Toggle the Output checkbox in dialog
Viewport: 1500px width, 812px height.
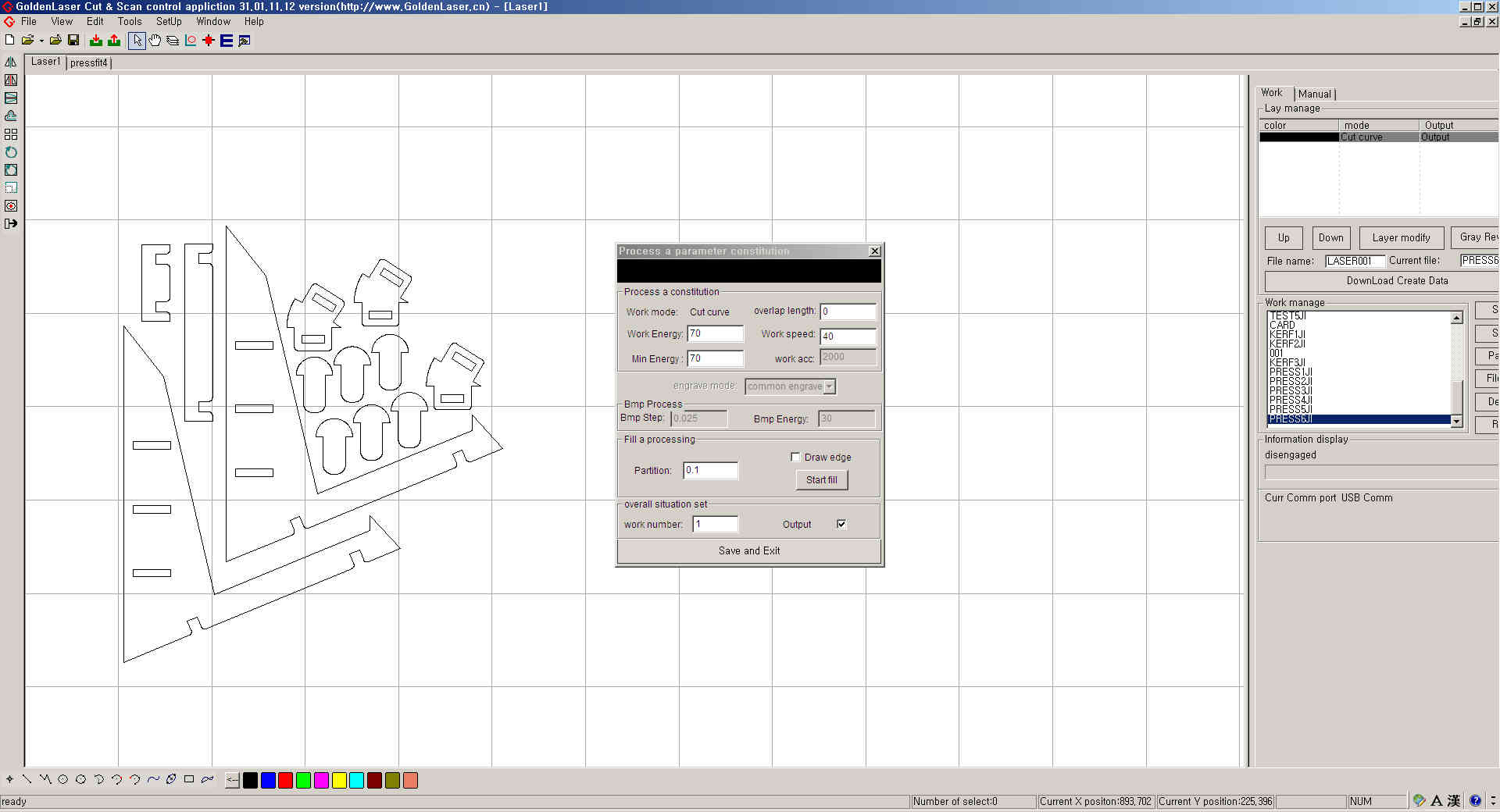coord(841,524)
